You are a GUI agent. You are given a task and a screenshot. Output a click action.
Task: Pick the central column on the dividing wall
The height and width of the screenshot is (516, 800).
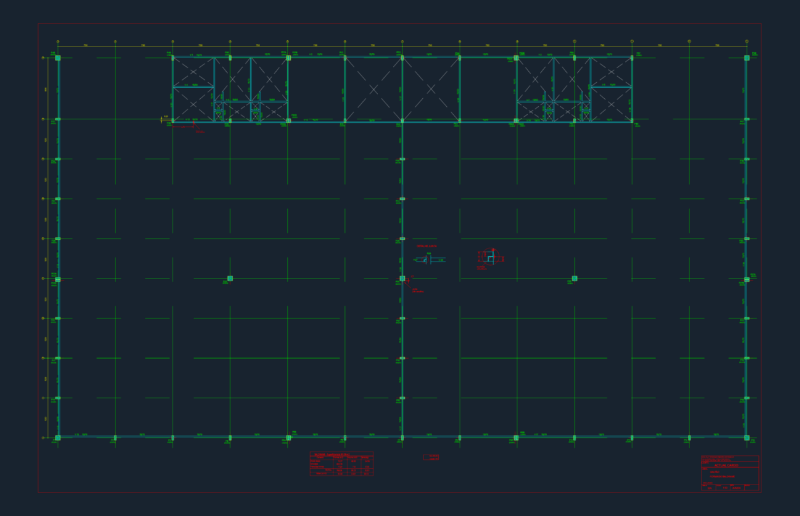click(403, 279)
